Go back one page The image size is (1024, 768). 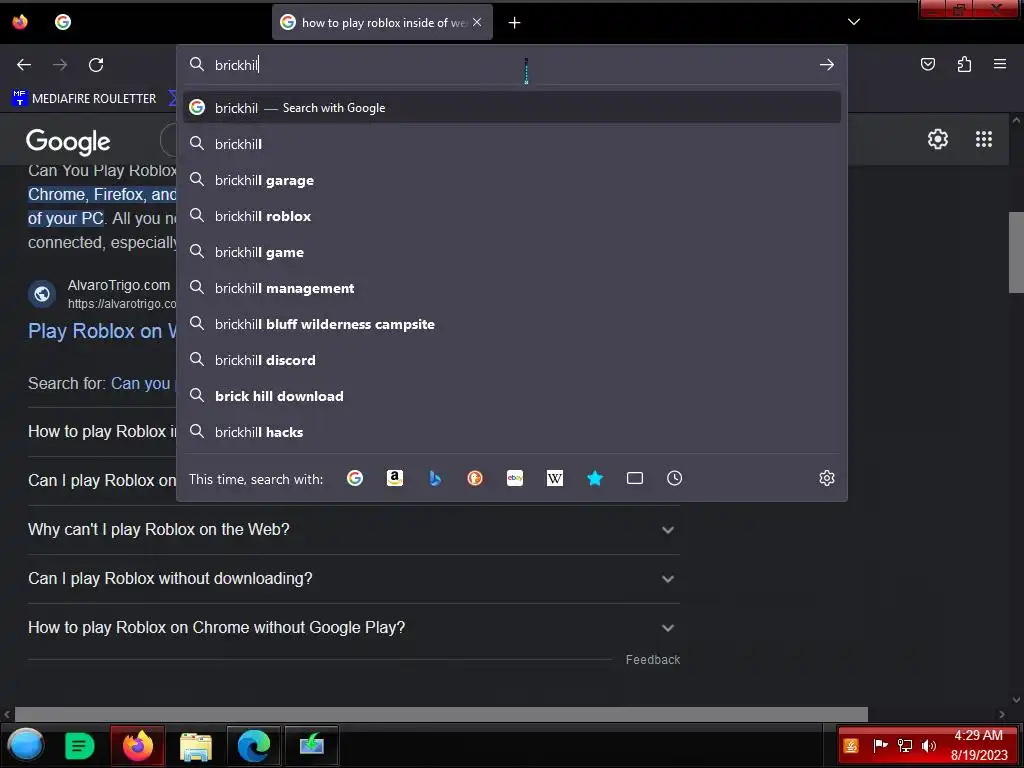pyautogui.click(x=24, y=65)
